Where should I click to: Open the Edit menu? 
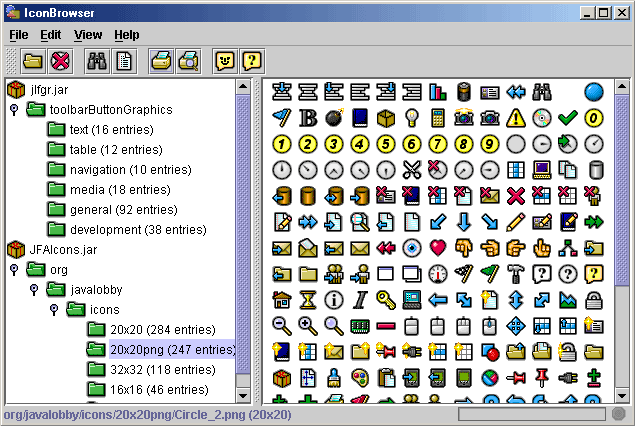point(51,34)
